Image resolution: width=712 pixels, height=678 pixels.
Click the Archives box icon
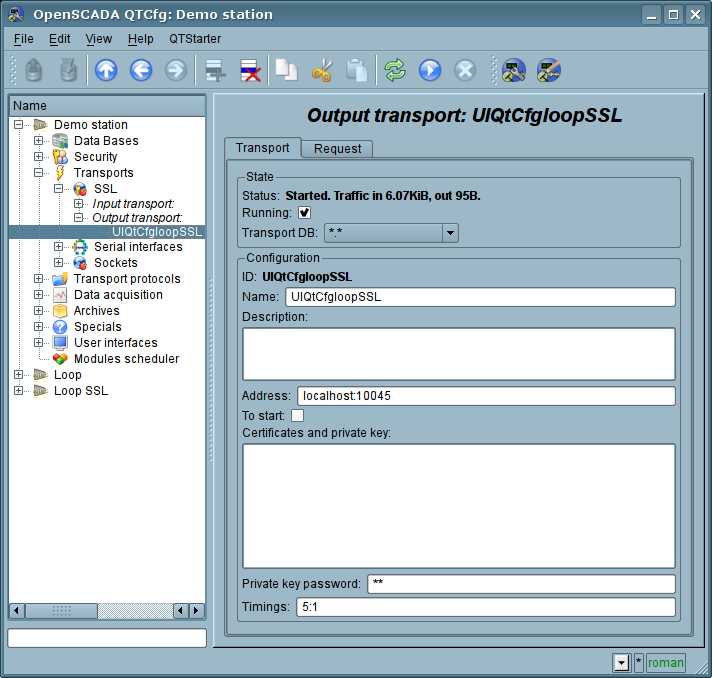tap(60, 311)
